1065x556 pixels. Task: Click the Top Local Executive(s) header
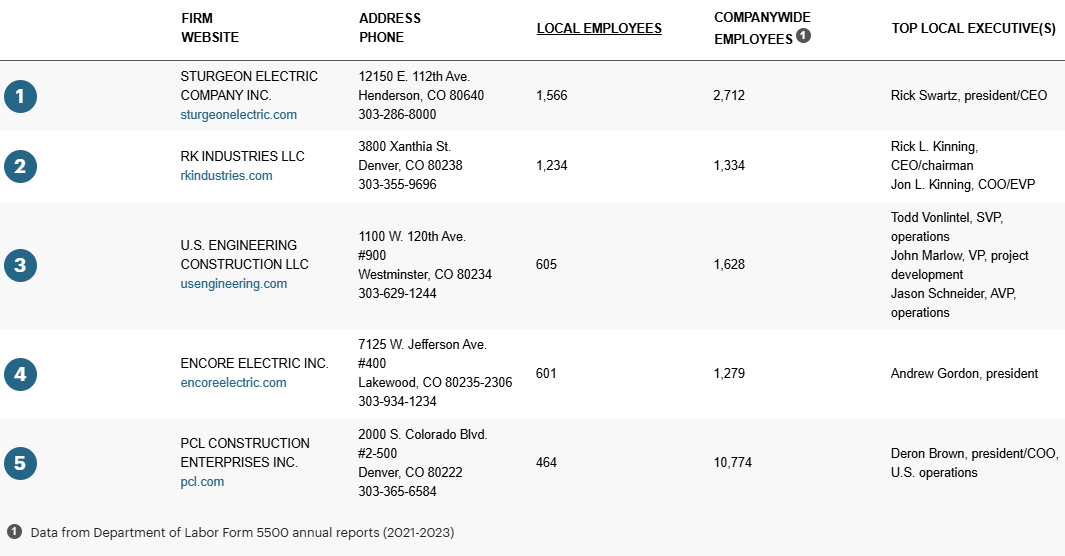pos(973,28)
